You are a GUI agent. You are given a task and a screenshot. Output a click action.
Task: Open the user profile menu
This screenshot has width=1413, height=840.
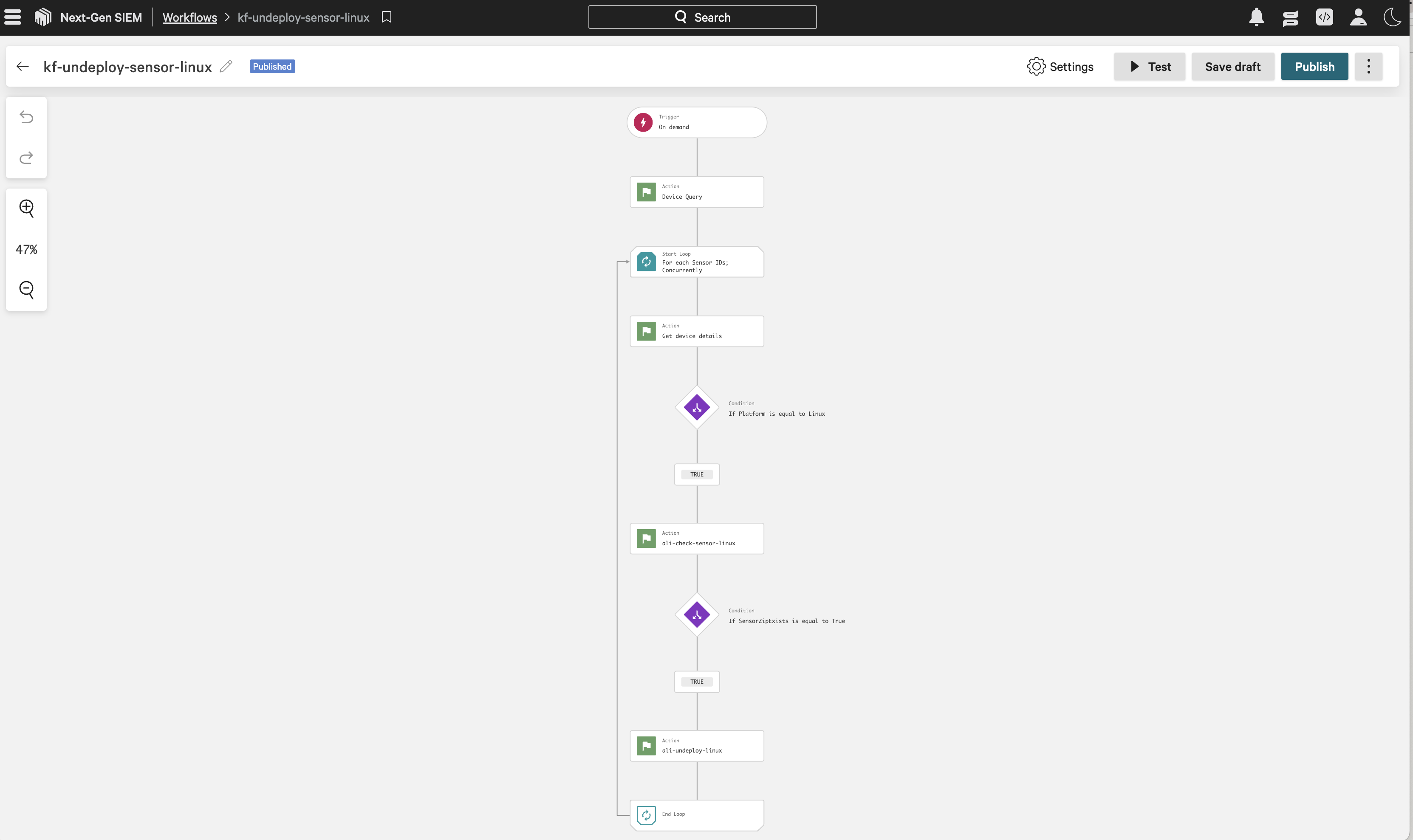tap(1358, 17)
